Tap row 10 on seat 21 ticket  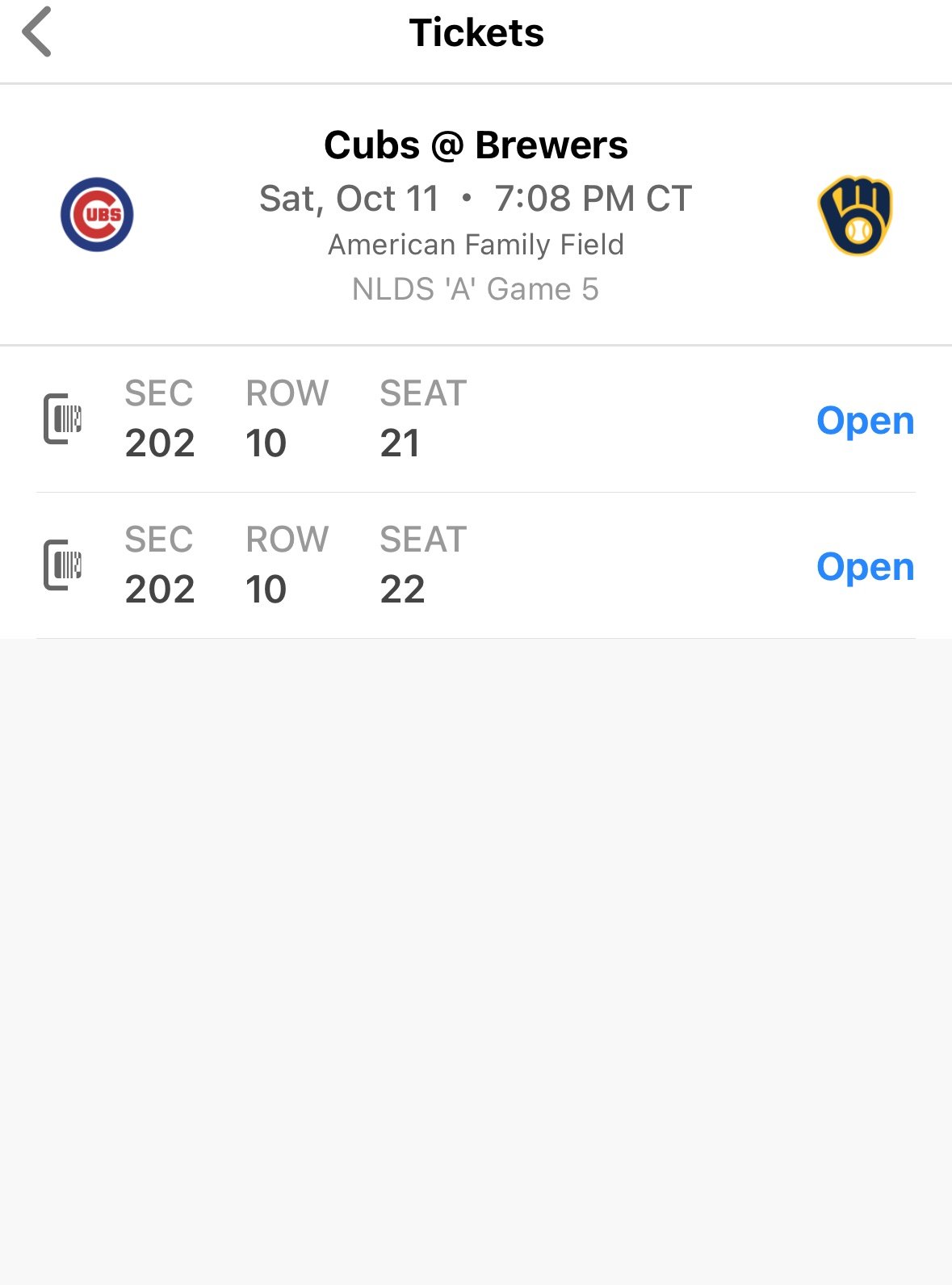(266, 443)
